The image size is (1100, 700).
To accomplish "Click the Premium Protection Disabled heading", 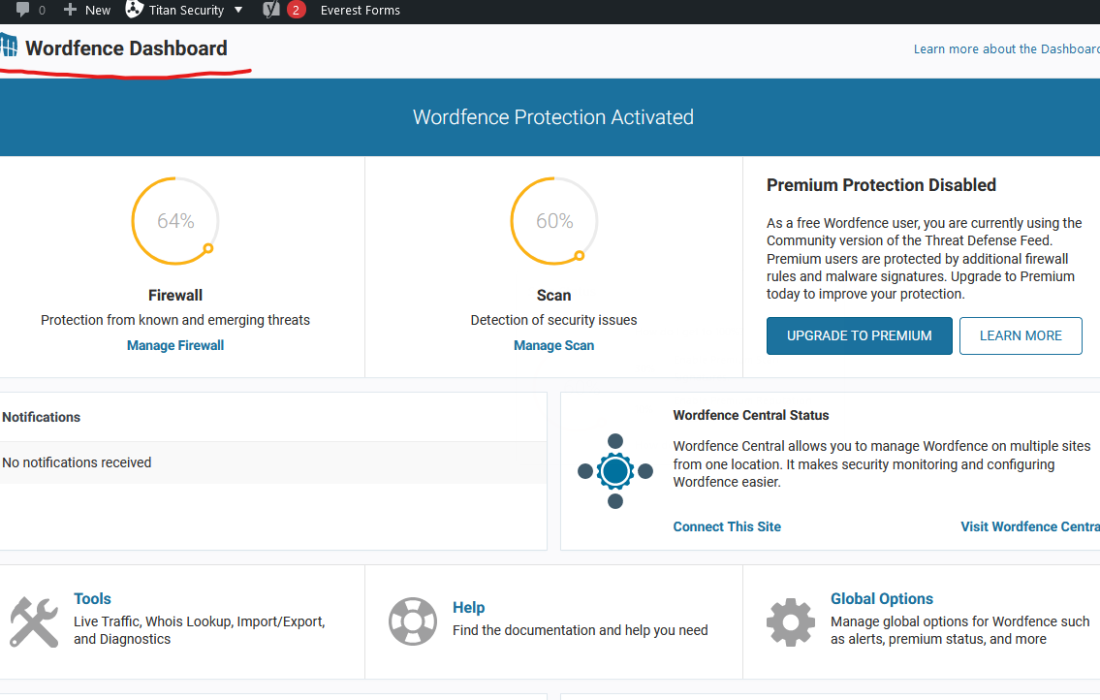I will pyautogui.click(x=881, y=185).
